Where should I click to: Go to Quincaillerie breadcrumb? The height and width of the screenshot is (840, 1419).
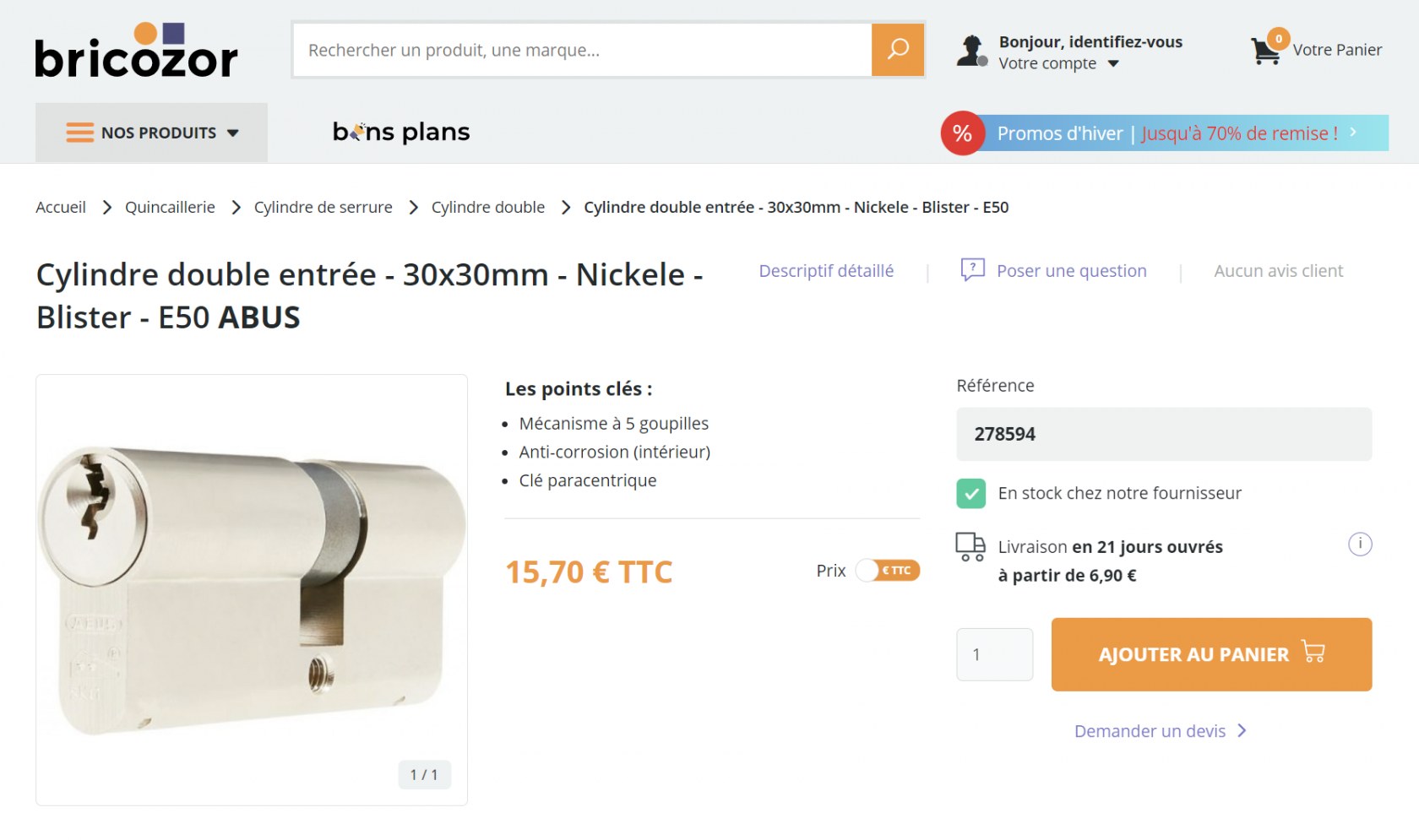[170, 208]
